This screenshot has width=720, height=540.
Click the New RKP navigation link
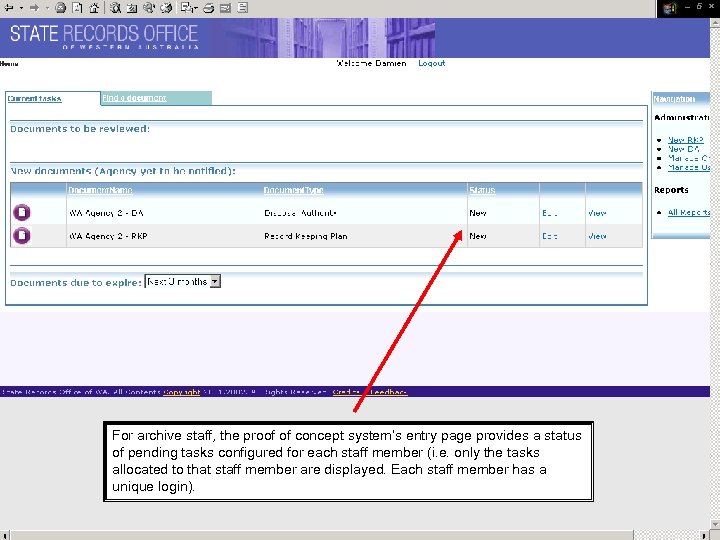[x=686, y=140]
